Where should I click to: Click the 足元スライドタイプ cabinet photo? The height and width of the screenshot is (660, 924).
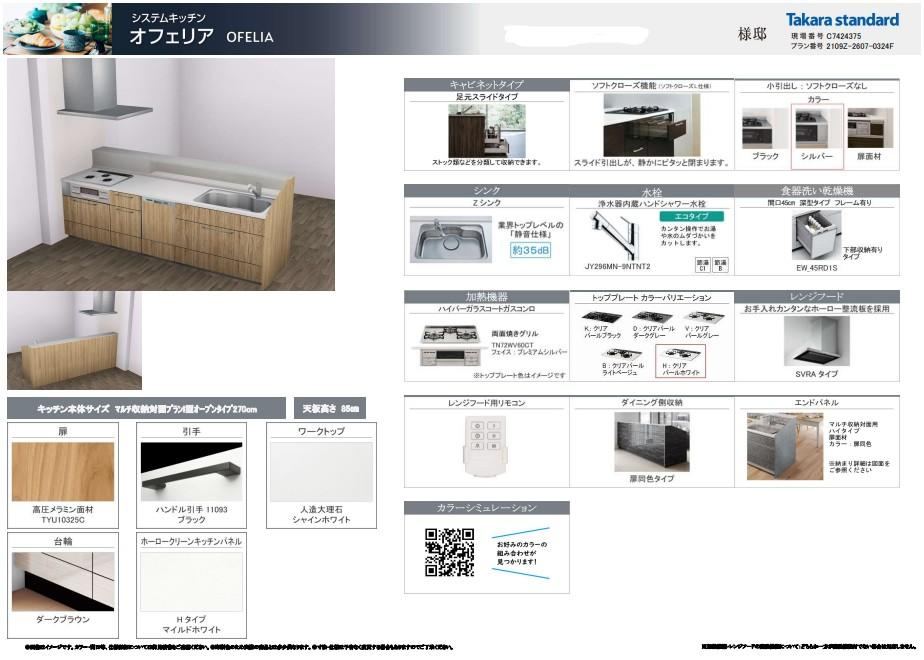[487, 130]
